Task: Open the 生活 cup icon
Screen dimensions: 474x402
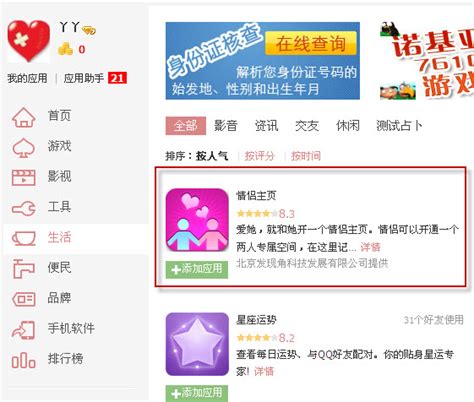Action: click(x=24, y=239)
